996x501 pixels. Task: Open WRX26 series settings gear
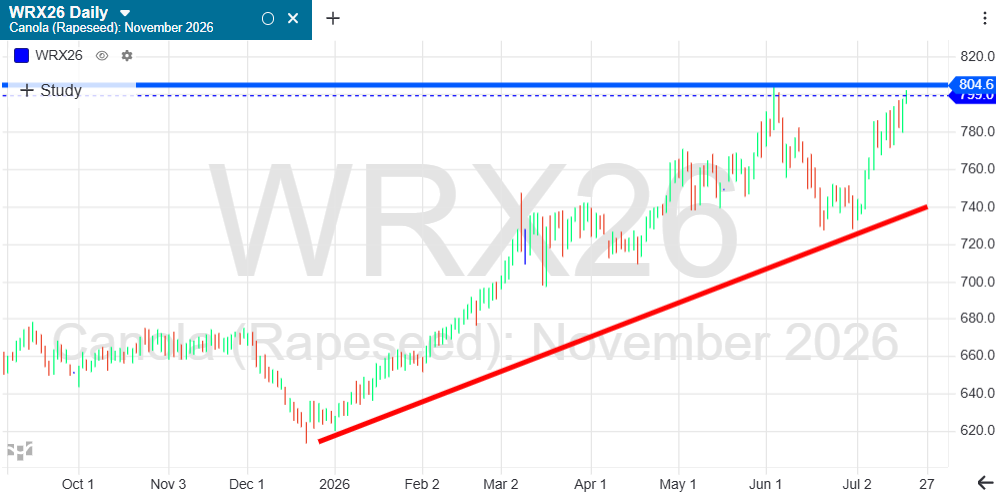127,56
